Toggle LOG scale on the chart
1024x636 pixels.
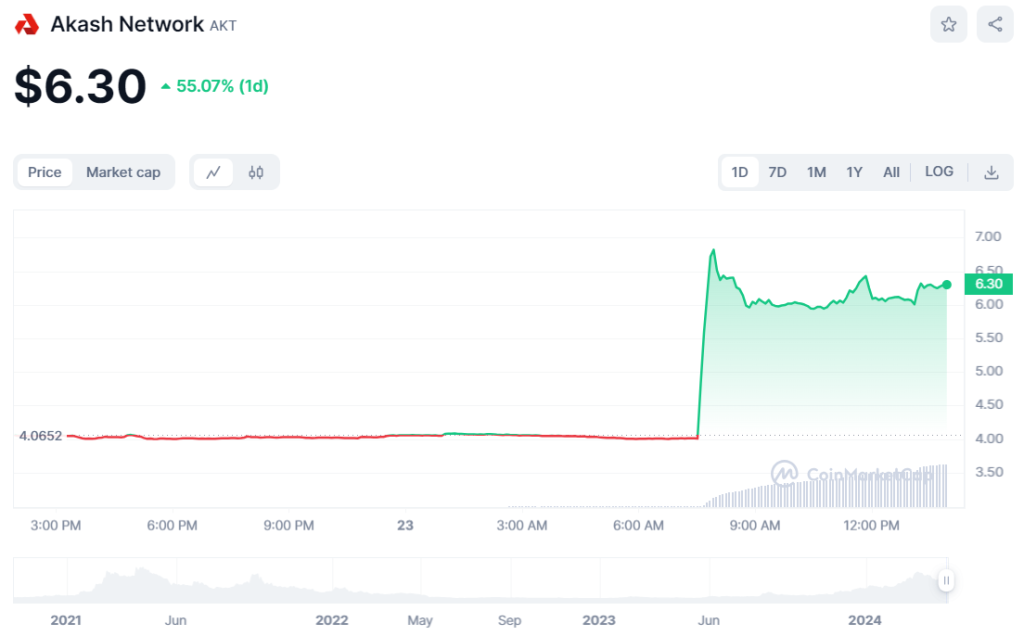pos(939,172)
